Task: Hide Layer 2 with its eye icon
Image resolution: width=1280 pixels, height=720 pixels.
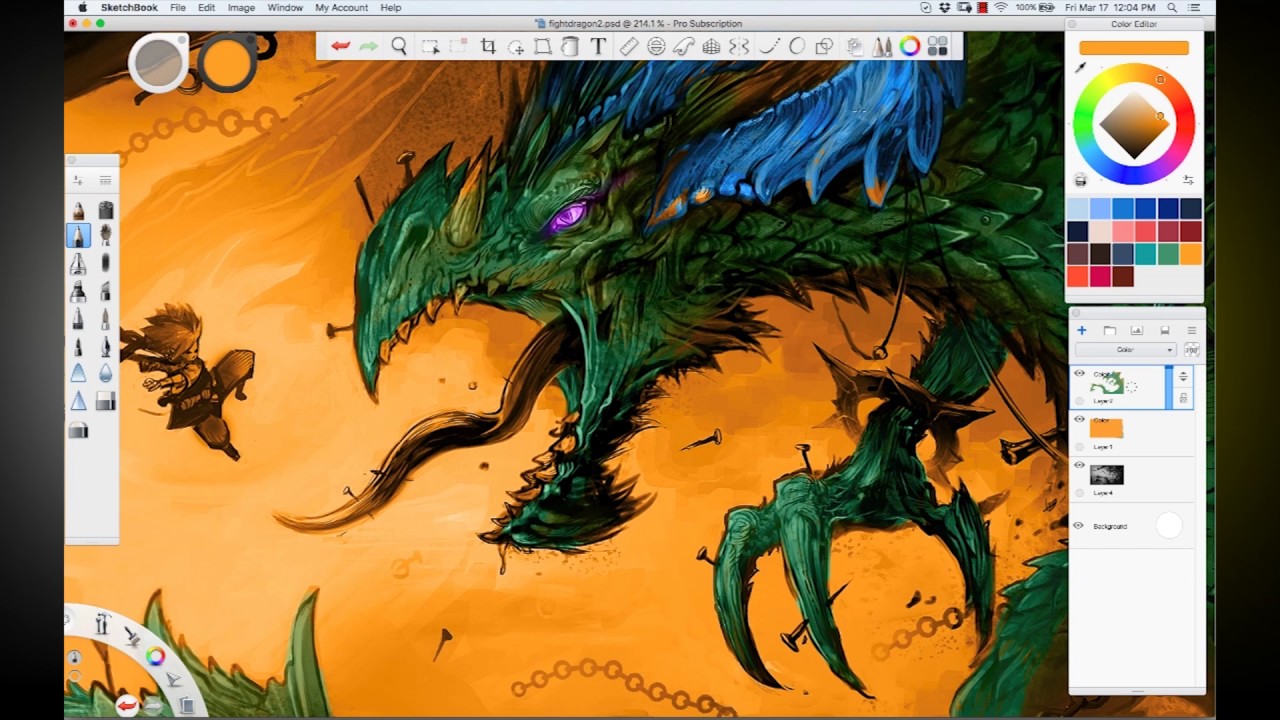Action: (1078, 374)
